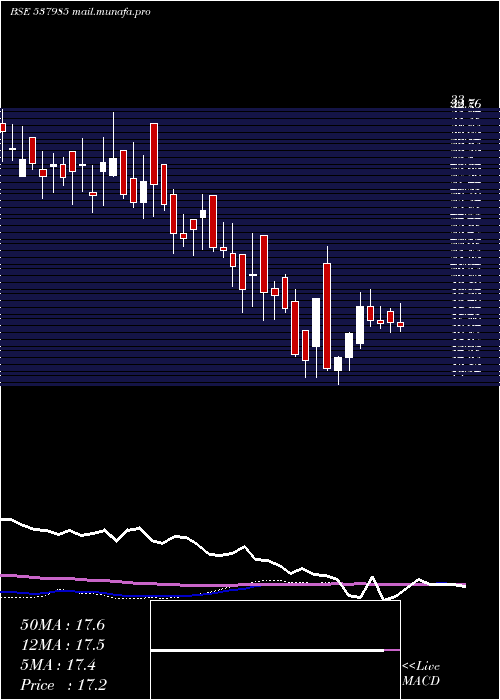Click the tallest red candlestick near the chart low

click(327, 316)
